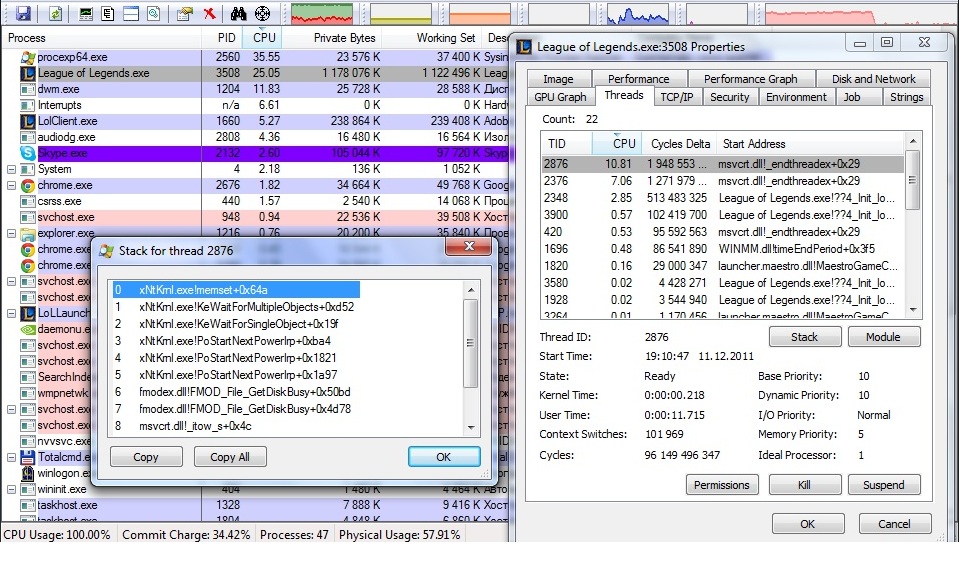Click Copy All in stack dialog

click(230, 457)
